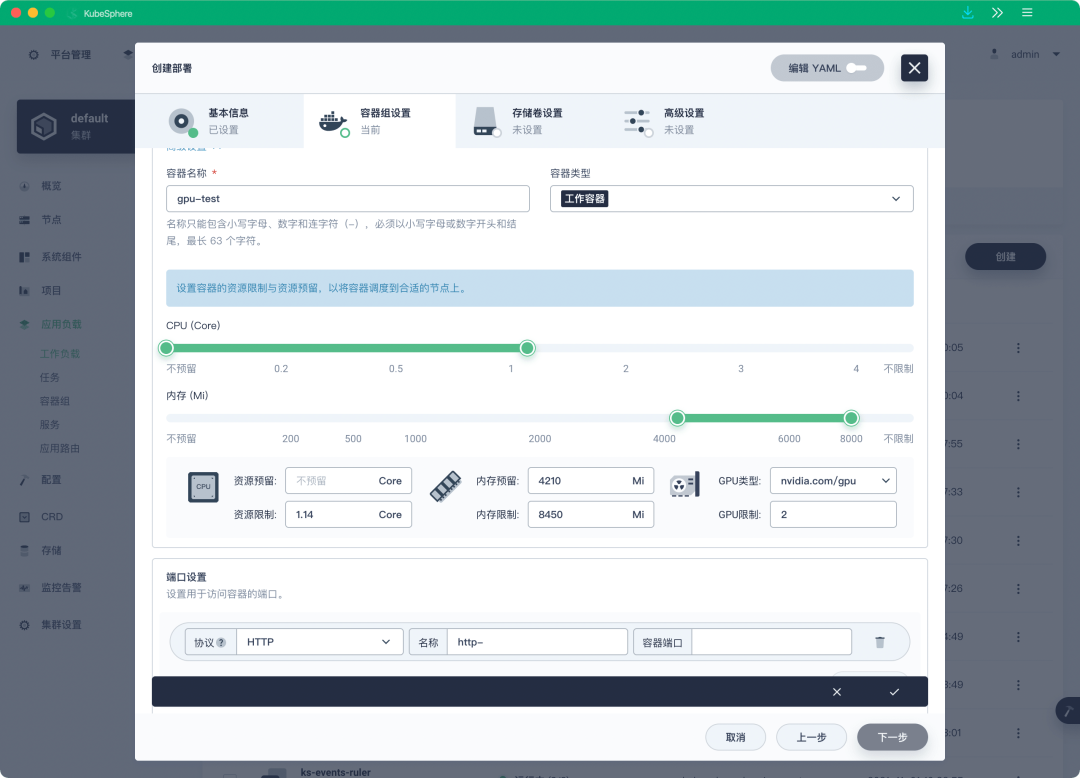Open the hamburger menu in title bar

(x=1027, y=12)
